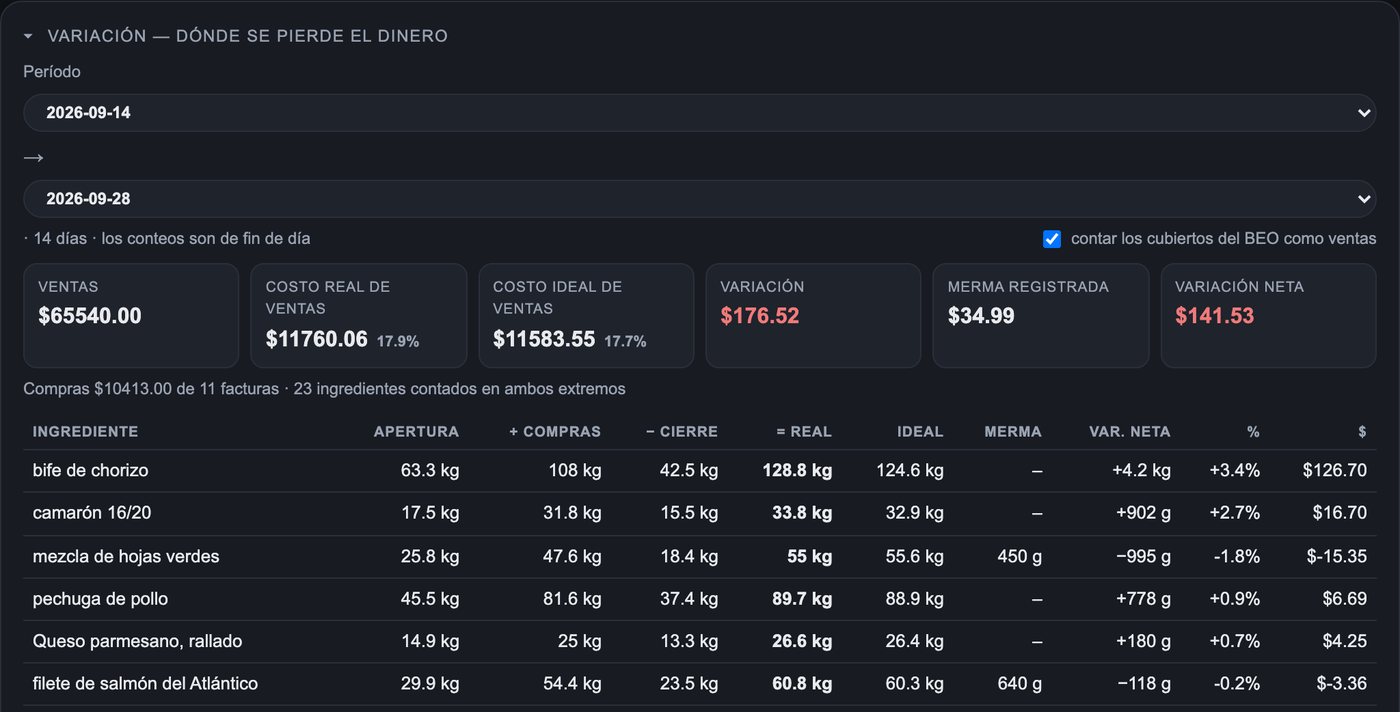The height and width of the screenshot is (712, 1400).
Task: Click the % column header
Action: coord(1253,432)
